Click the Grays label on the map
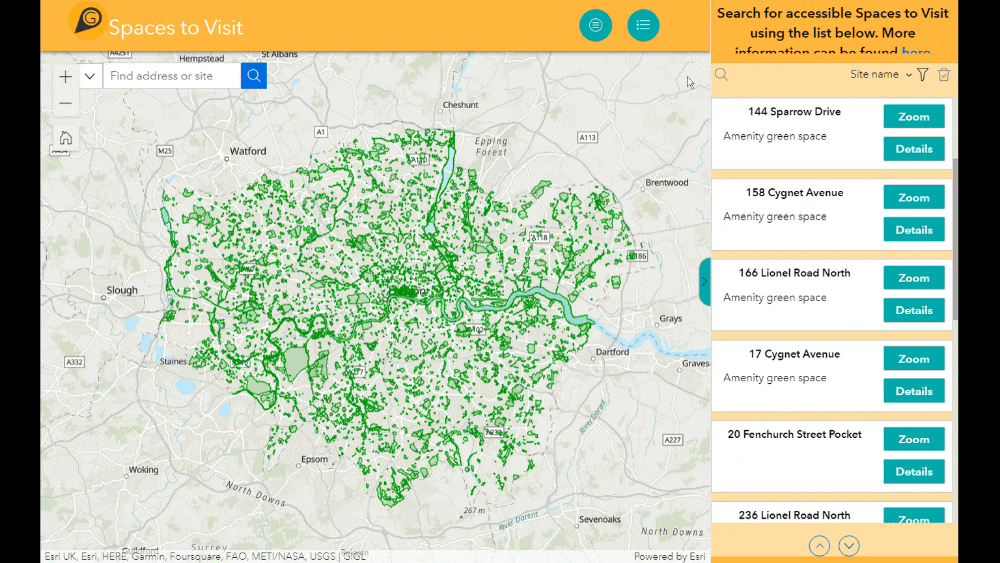The width and height of the screenshot is (1000, 563). click(671, 318)
